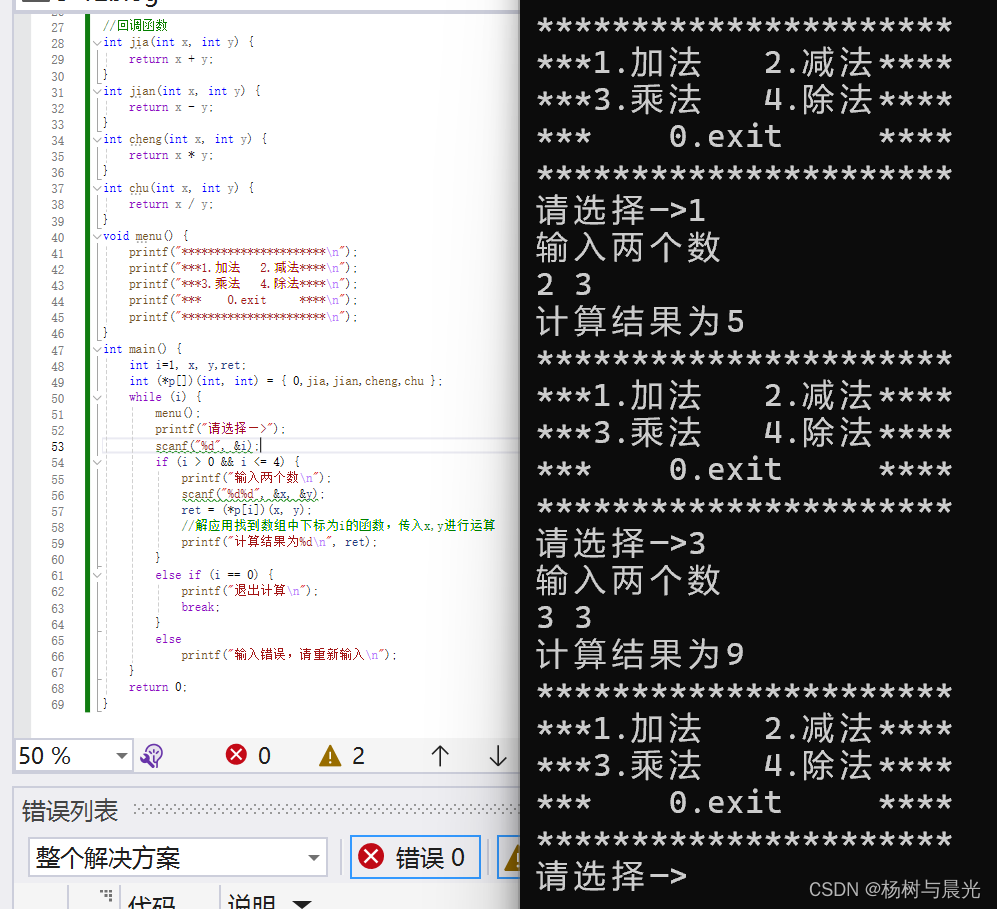Collapse the cheng function at line 34
Image resolution: width=997 pixels, height=909 pixels.
tap(97, 139)
